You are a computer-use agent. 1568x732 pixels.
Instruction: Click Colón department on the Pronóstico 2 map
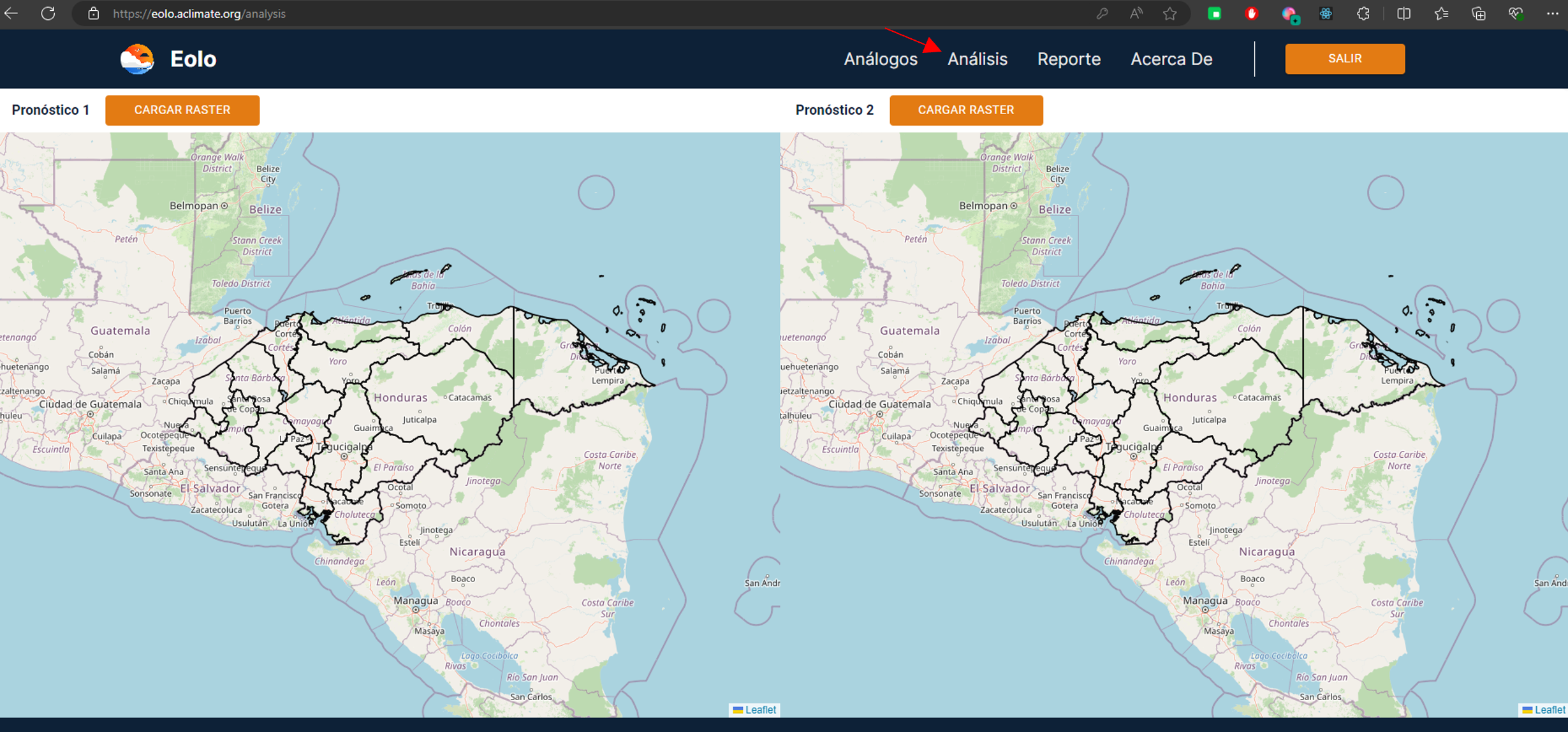(1249, 328)
